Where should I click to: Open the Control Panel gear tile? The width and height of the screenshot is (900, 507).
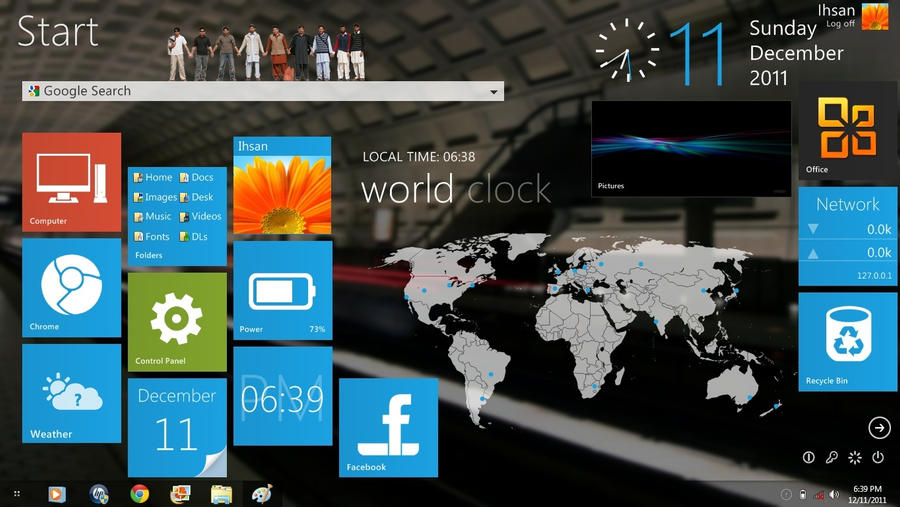coord(177,322)
